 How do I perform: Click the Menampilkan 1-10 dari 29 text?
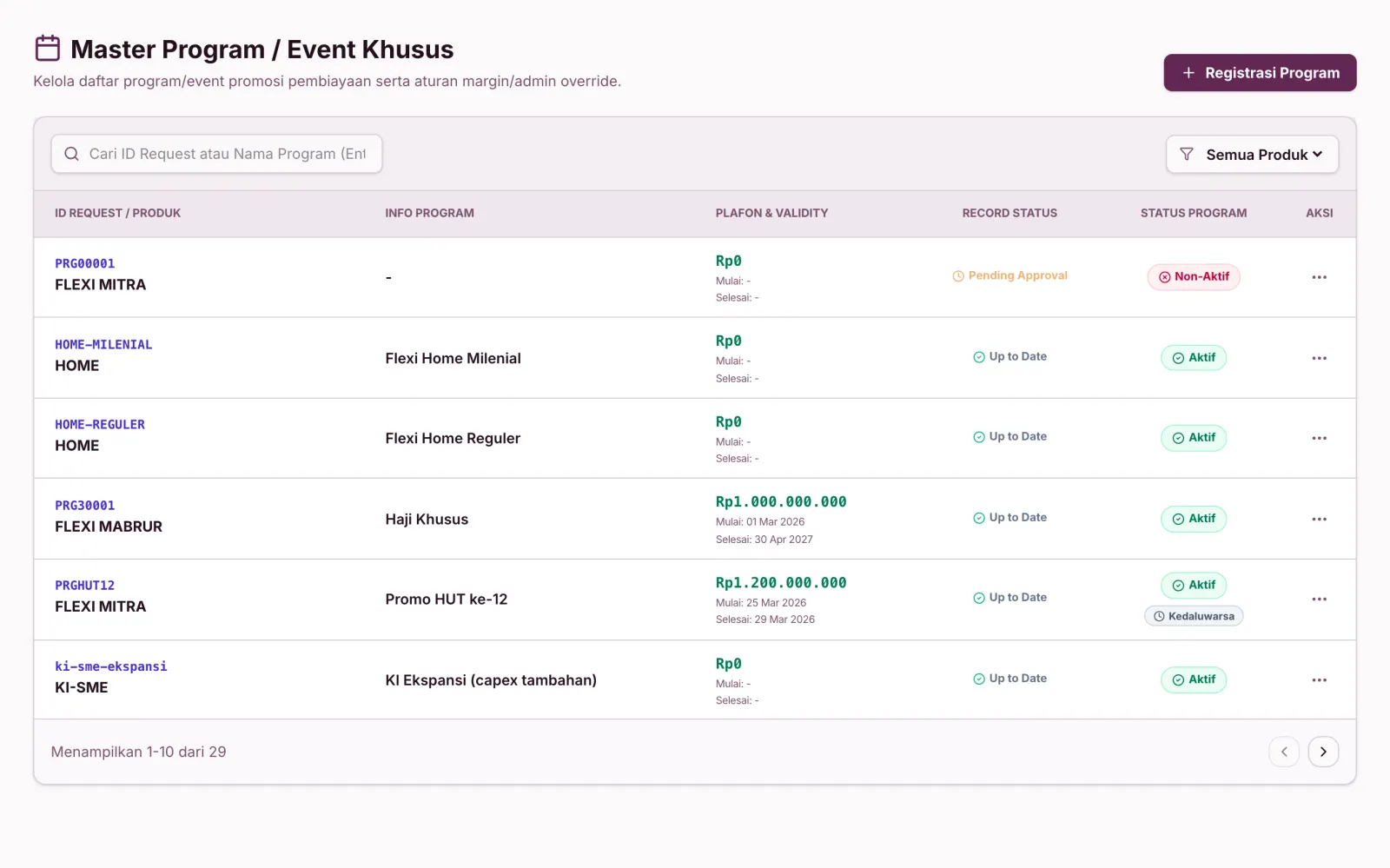pyautogui.click(x=138, y=752)
